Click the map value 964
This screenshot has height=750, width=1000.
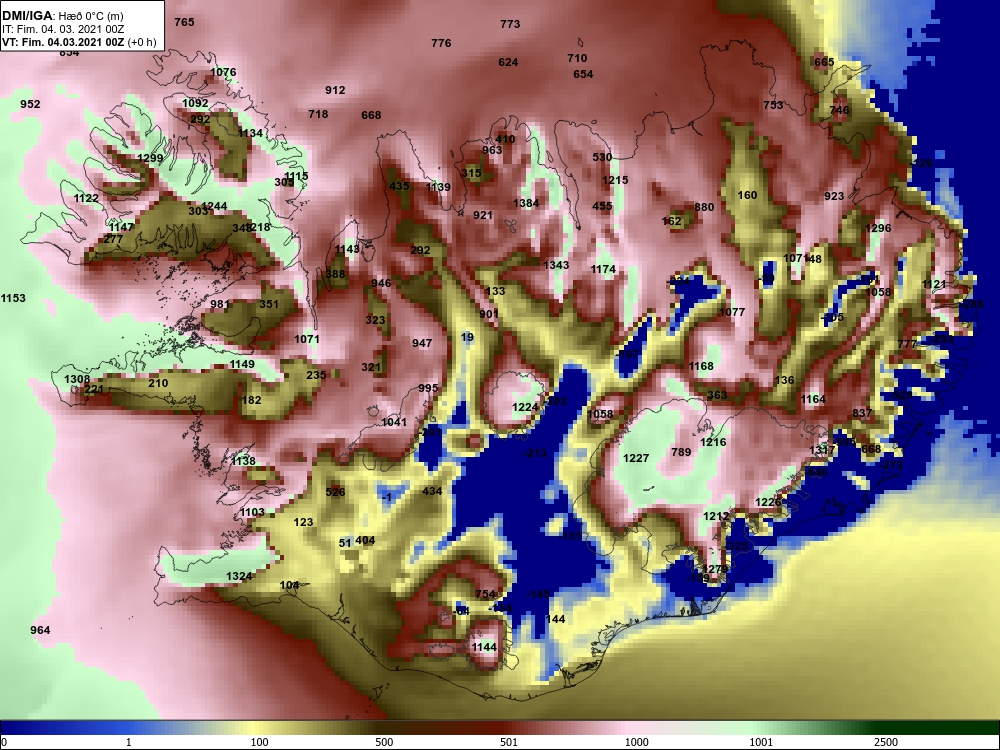coord(40,629)
